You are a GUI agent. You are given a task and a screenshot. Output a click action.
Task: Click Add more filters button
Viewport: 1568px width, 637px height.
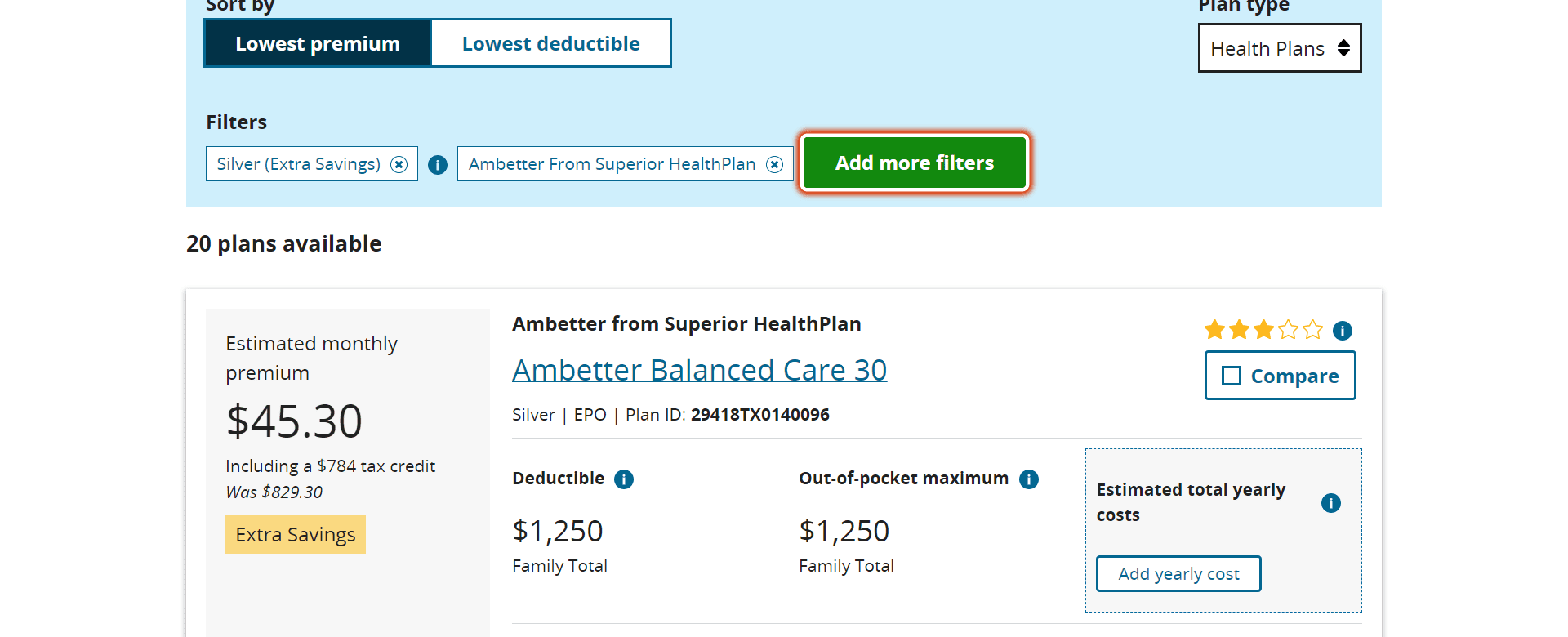(x=914, y=163)
